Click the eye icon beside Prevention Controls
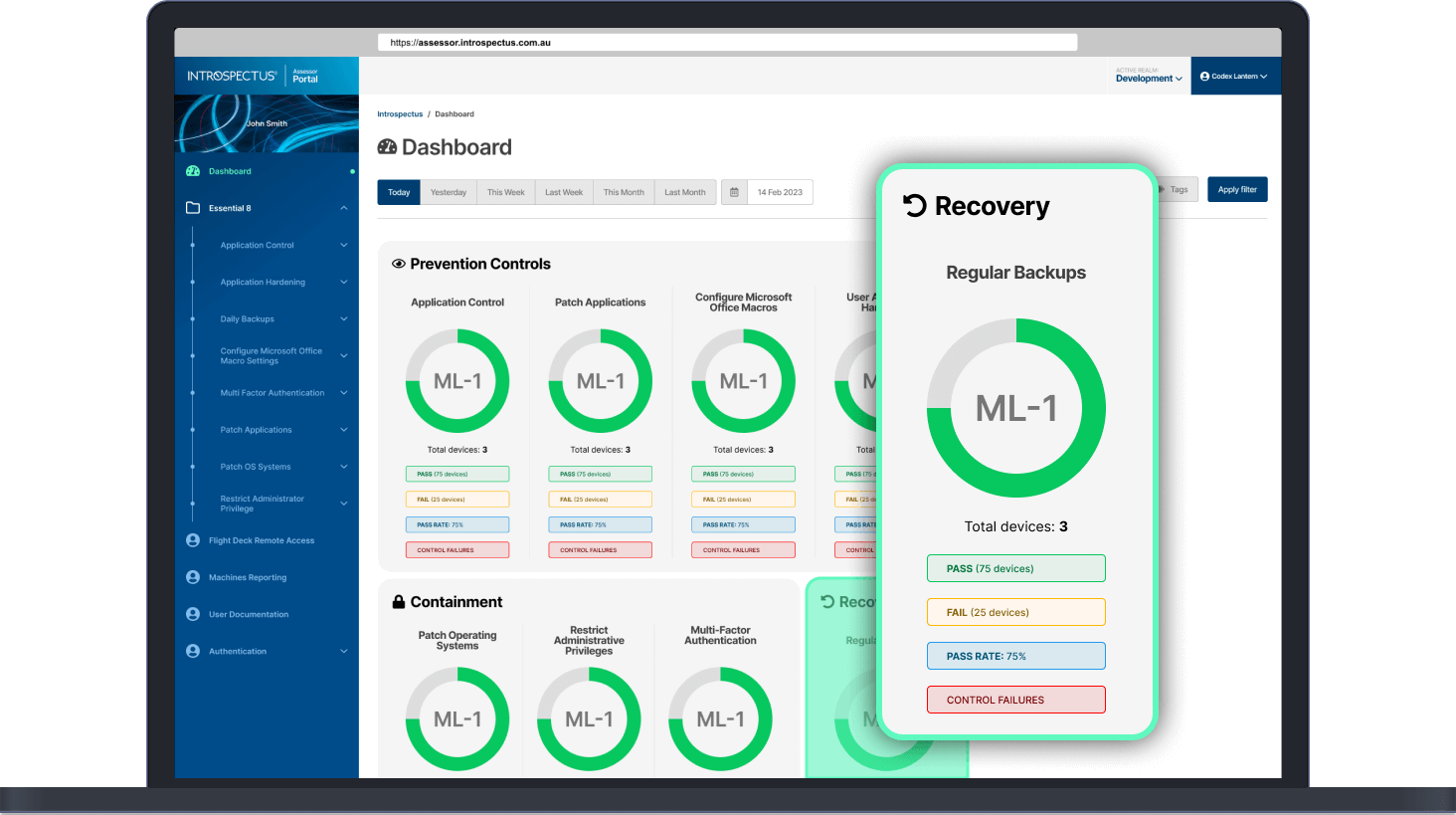The width and height of the screenshot is (1456, 815). coord(398,263)
